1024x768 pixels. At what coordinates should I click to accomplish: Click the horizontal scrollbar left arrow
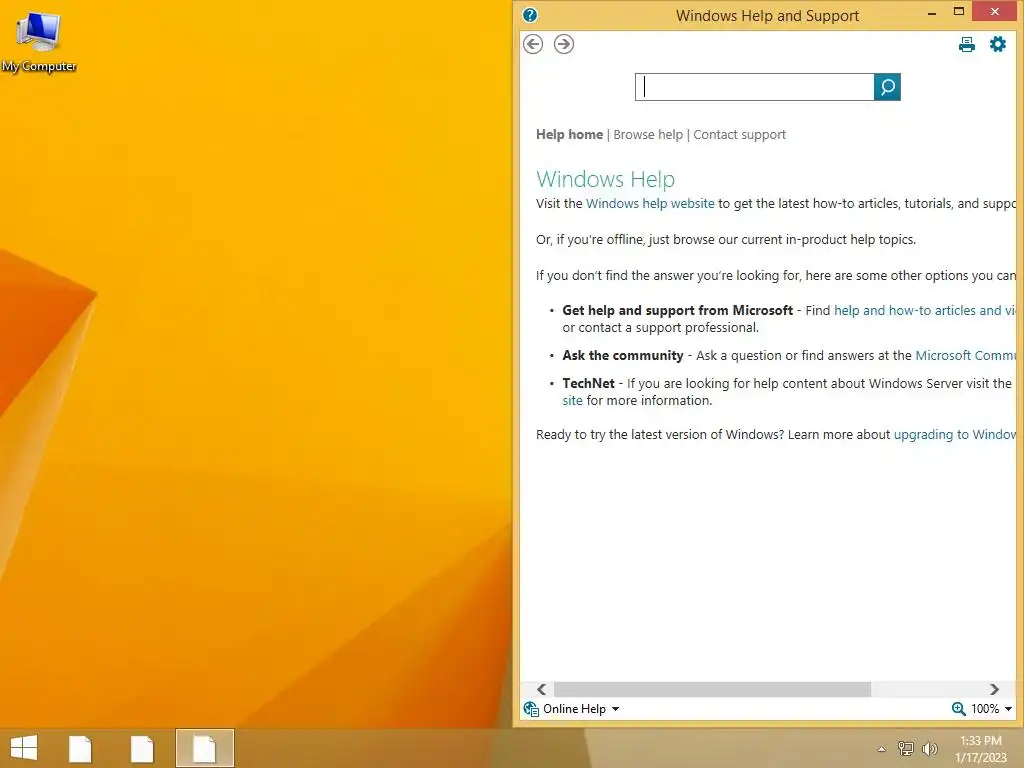(541, 689)
